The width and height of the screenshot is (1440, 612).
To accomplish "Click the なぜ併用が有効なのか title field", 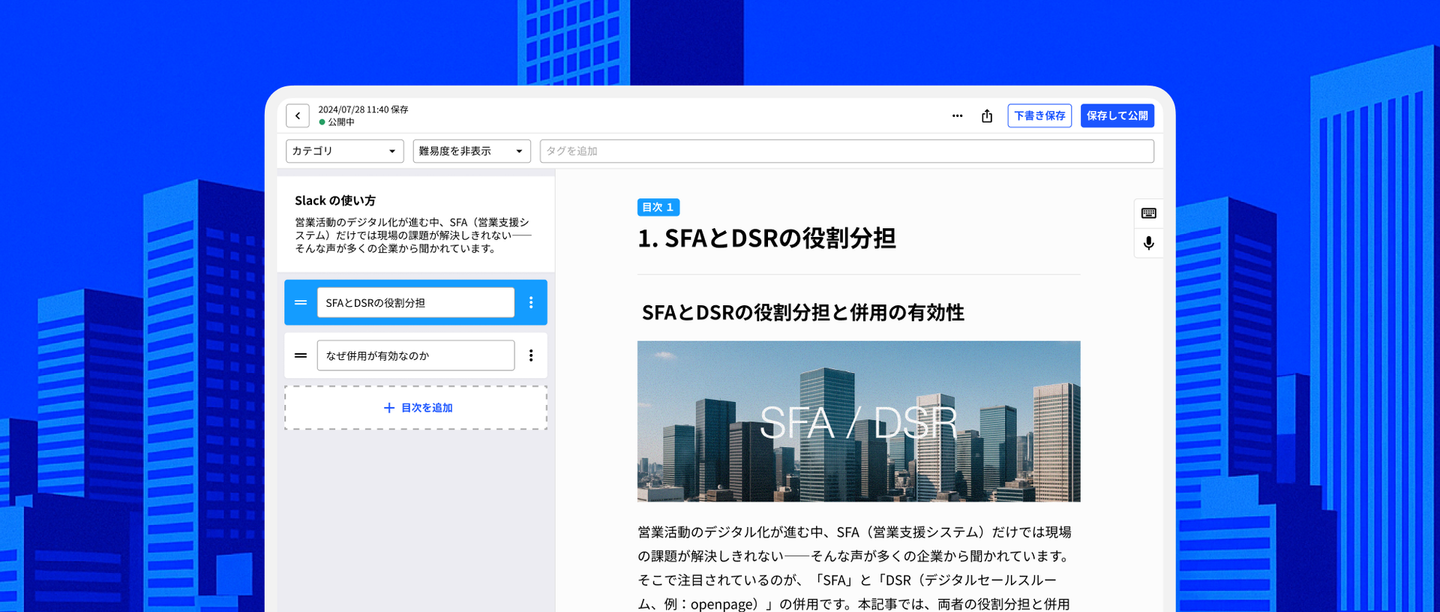I will coord(416,355).
